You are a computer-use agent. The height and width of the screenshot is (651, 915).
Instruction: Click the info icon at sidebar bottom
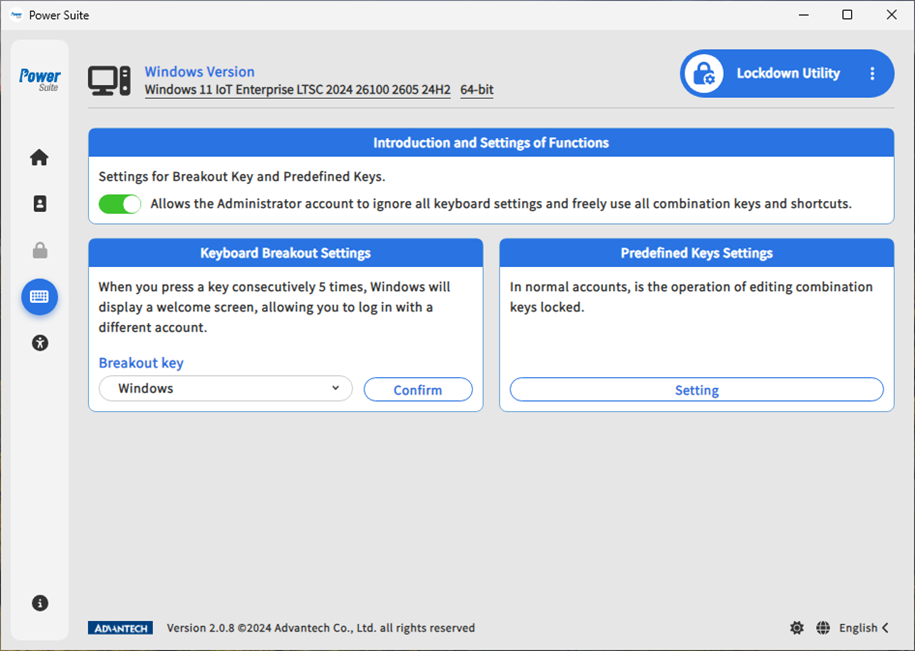[39, 603]
